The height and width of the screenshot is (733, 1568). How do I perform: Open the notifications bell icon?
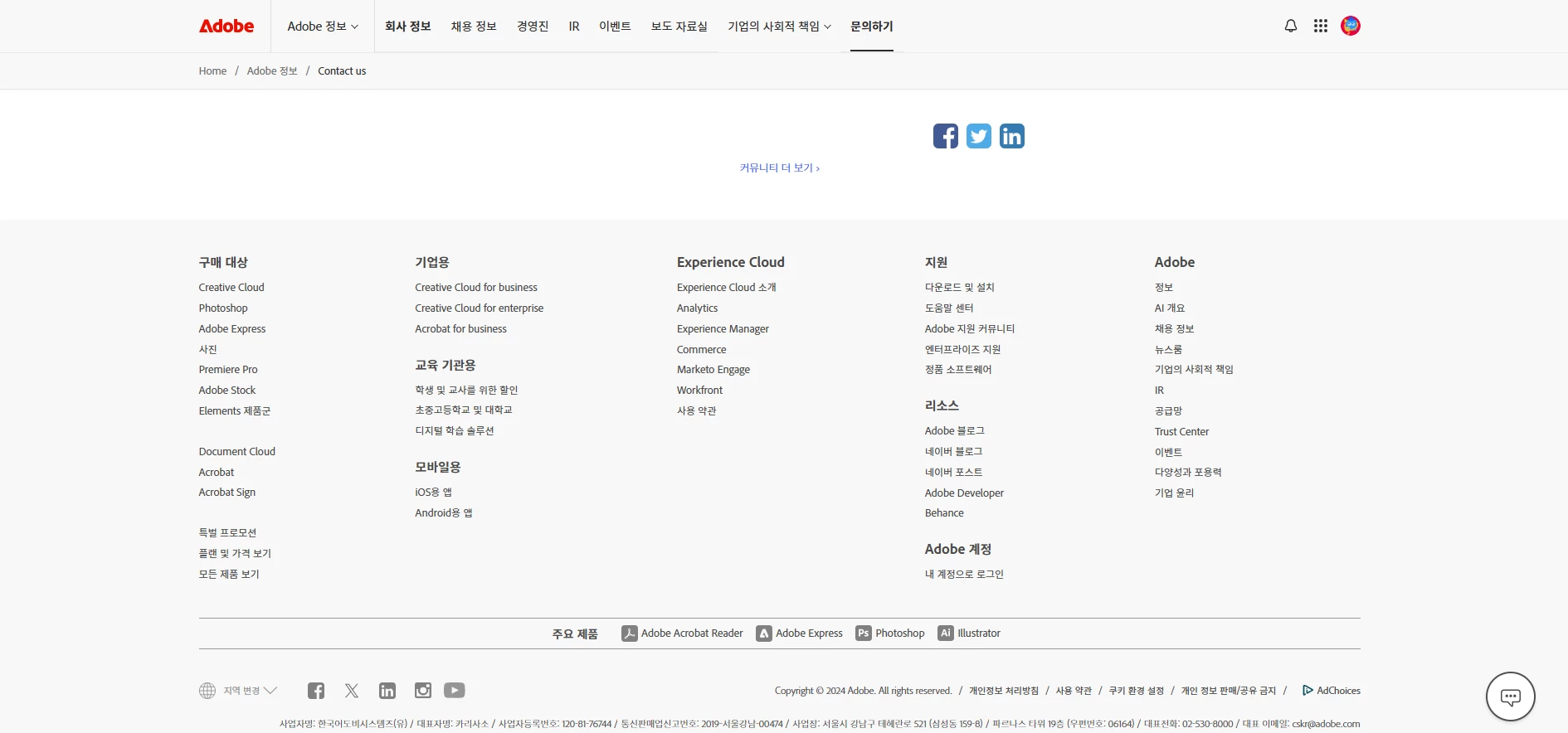[1291, 26]
